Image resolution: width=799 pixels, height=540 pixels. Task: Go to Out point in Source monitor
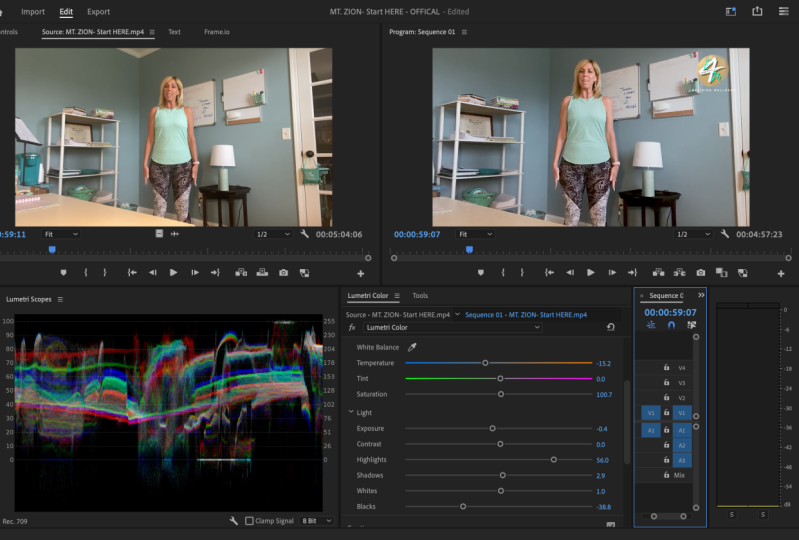[215, 273]
